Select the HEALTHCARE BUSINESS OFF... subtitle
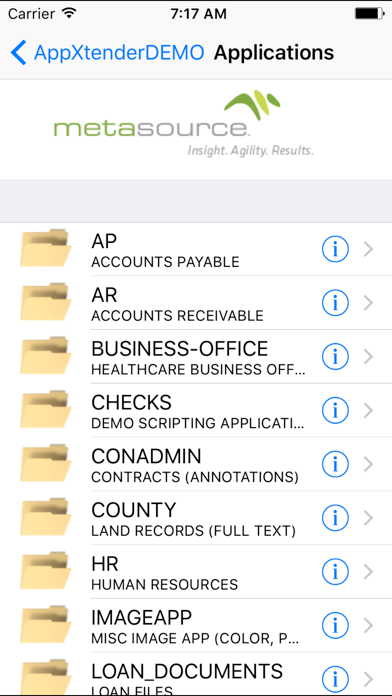The image size is (392, 696). coord(198,369)
